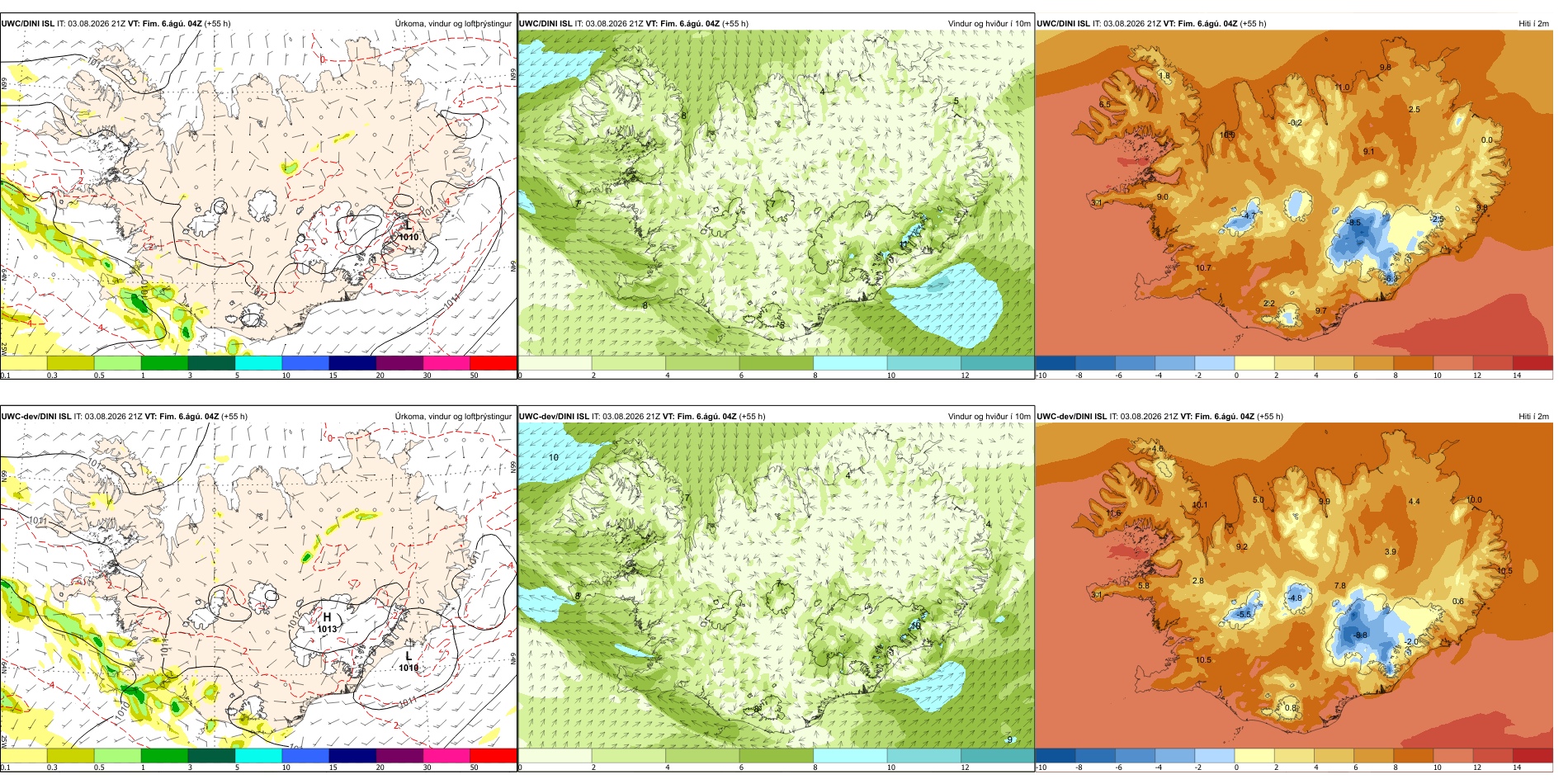Click the 10.7 temperature value on UWC/DINI map
This screenshot has width=1568, height=784.
pyautogui.click(x=1203, y=268)
